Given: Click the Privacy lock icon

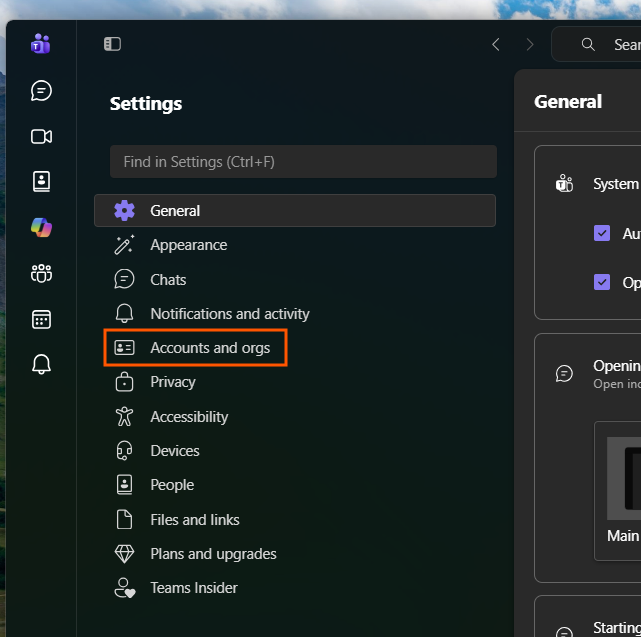Looking at the screenshot, I should pyautogui.click(x=124, y=382).
